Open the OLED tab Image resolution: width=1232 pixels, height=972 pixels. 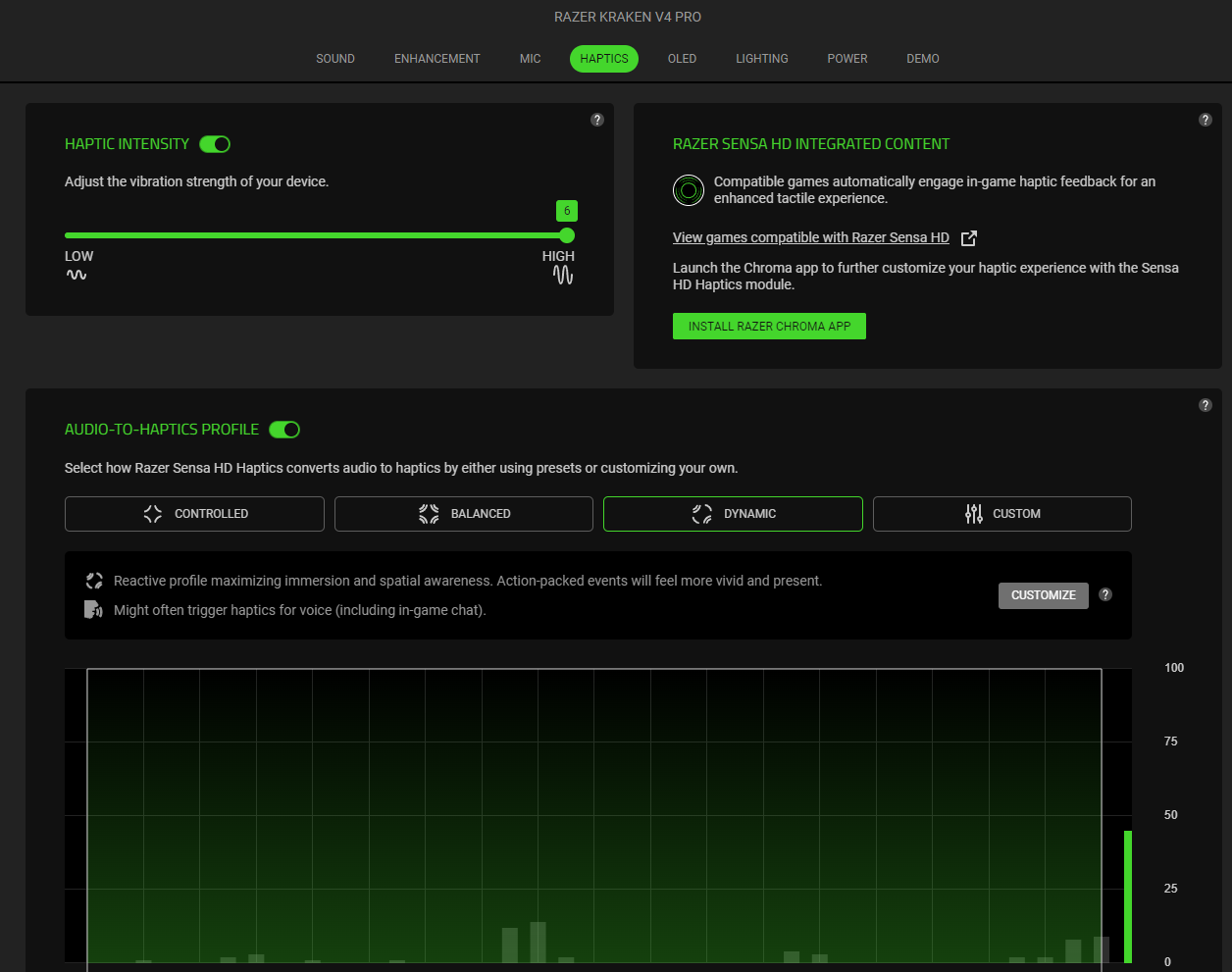tap(682, 59)
